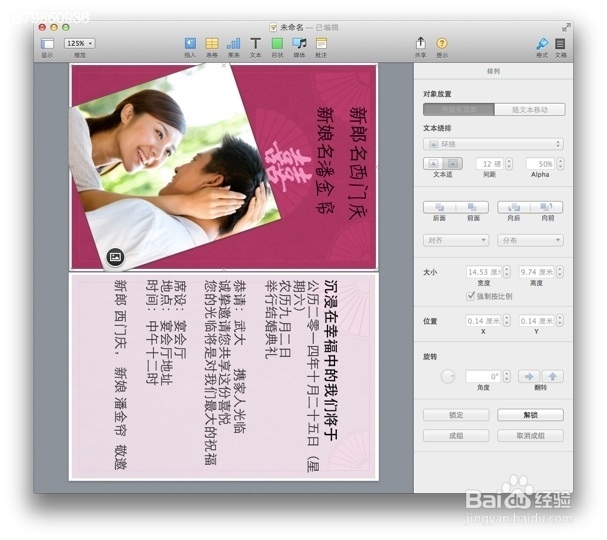Click the pink 囍 double happiness symbol
The height and width of the screenshot is (540, 607).
pyautogui.click(x=290, y=167)
